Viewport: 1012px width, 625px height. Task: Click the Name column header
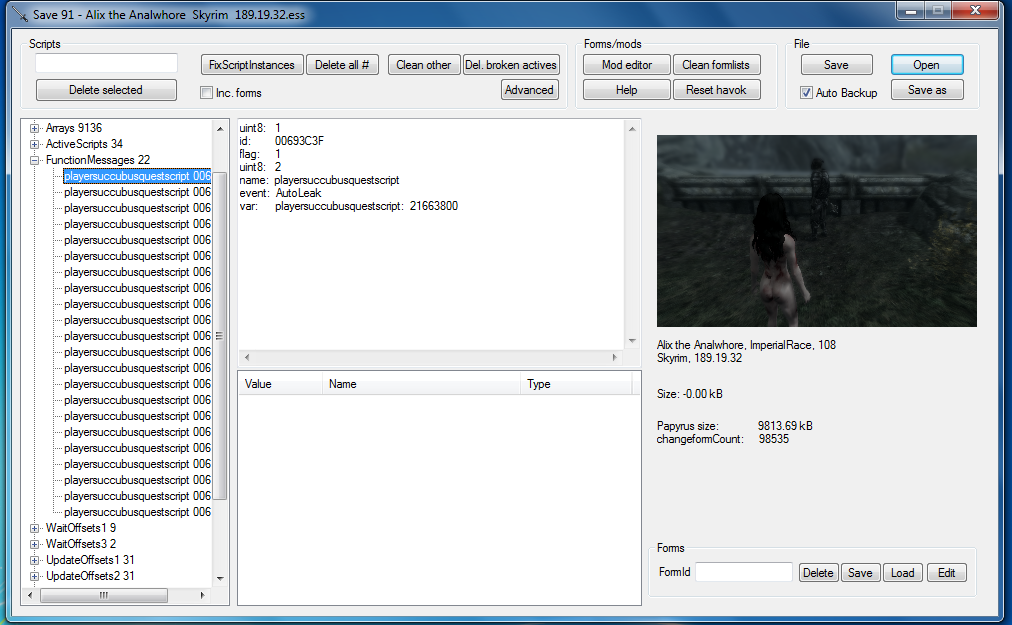(421, 384)
